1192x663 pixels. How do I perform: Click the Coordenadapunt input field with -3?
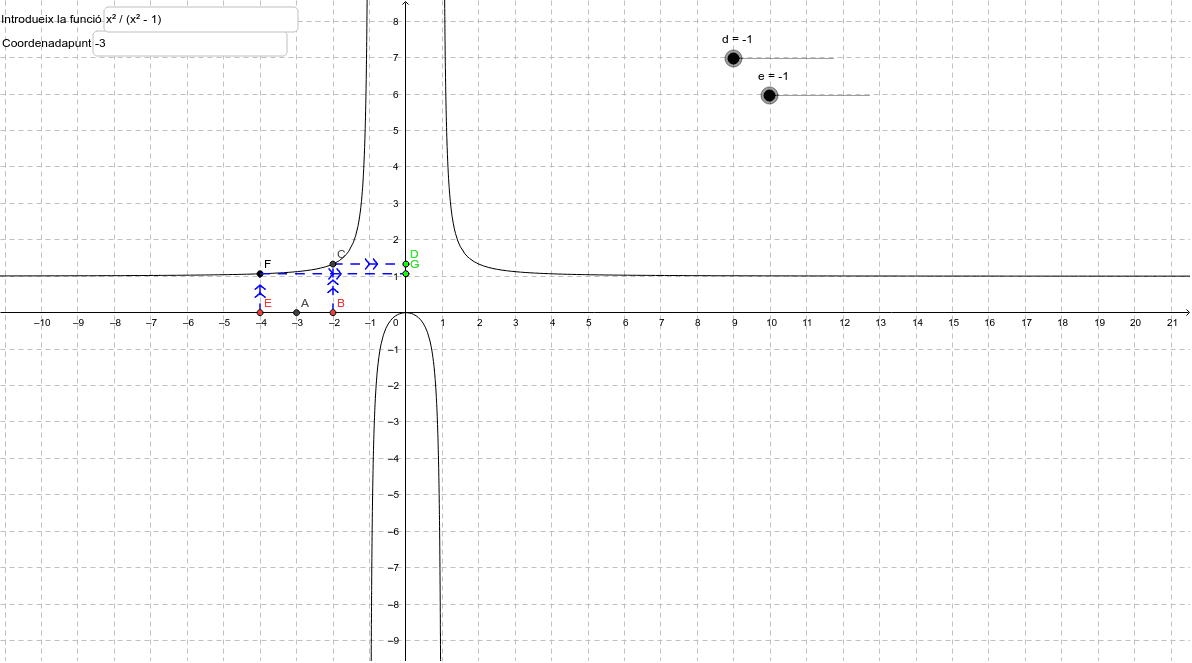click(190, 43)
